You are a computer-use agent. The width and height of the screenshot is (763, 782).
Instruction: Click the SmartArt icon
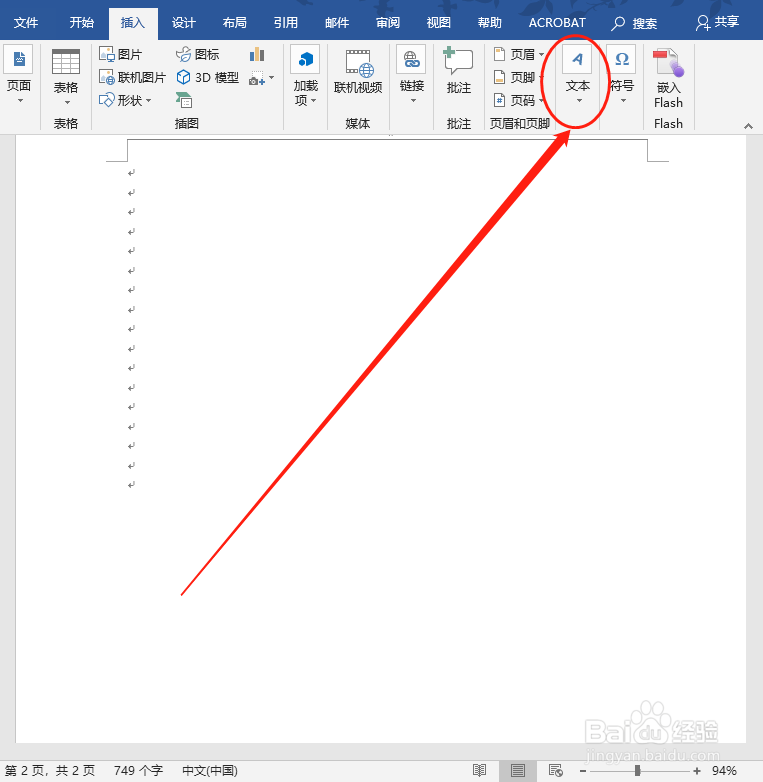click(184, 100)
